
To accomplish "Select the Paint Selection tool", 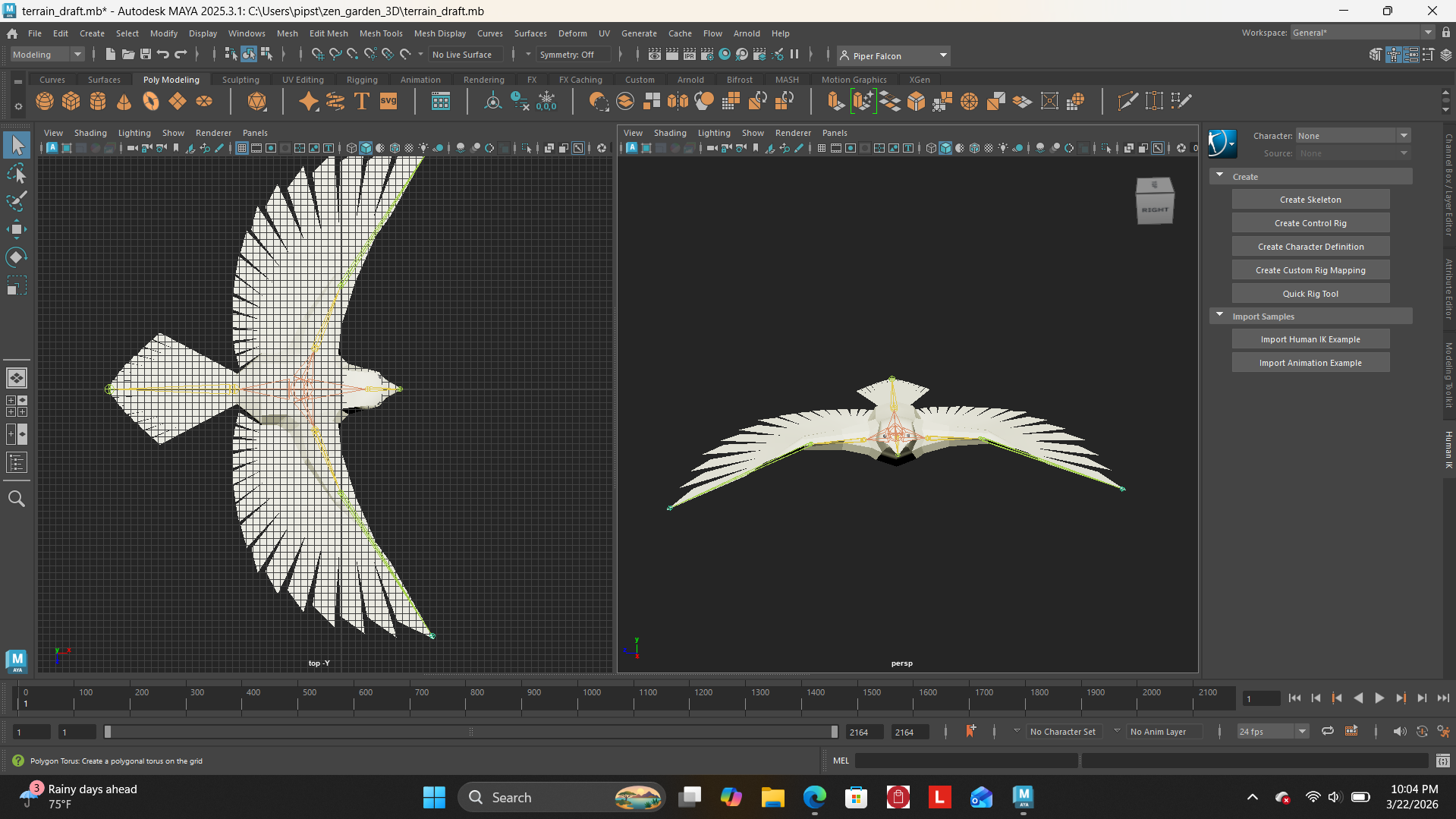I will coord(17,201).
